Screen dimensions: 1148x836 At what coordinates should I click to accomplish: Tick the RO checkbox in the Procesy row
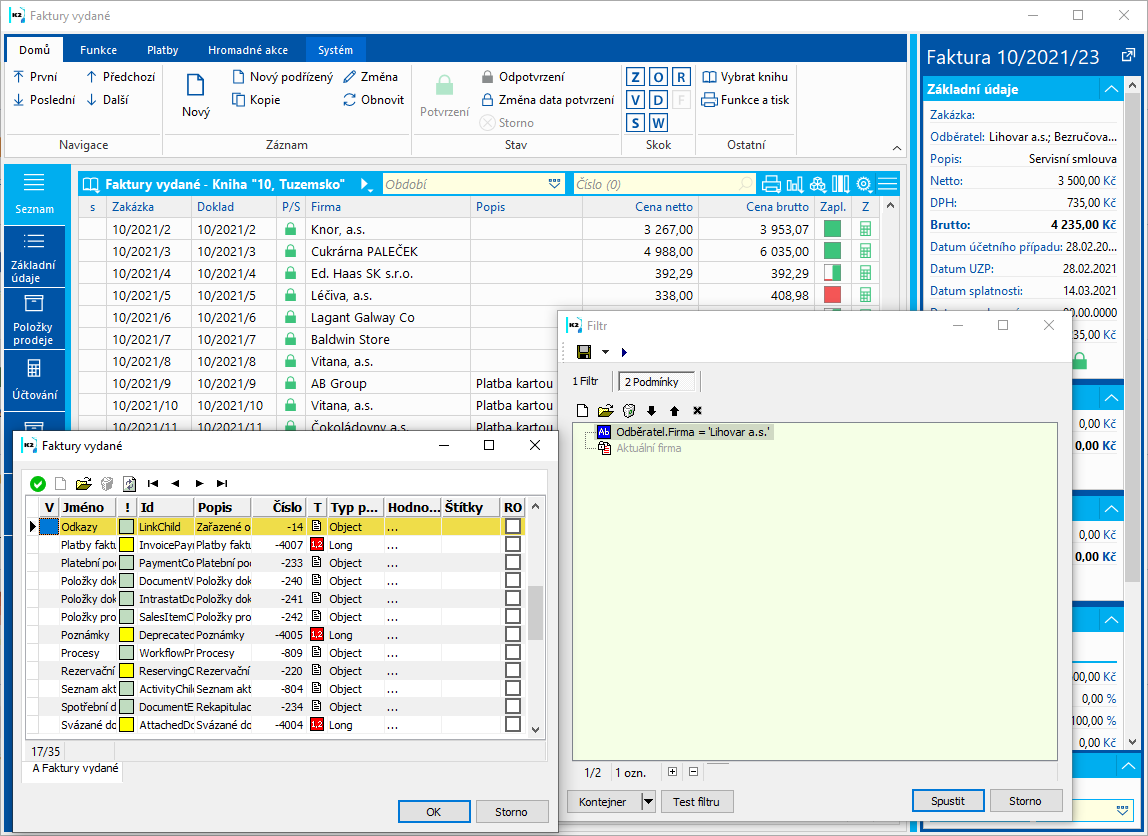[x=512, y=652]
